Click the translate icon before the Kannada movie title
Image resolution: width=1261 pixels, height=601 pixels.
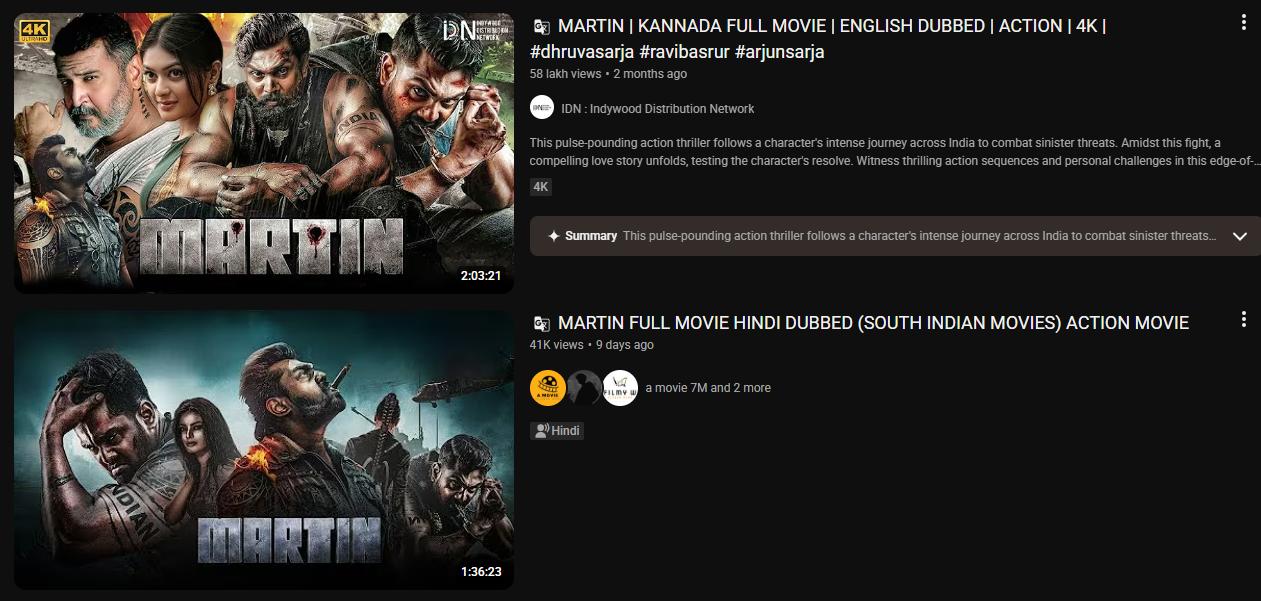(541, 27)
